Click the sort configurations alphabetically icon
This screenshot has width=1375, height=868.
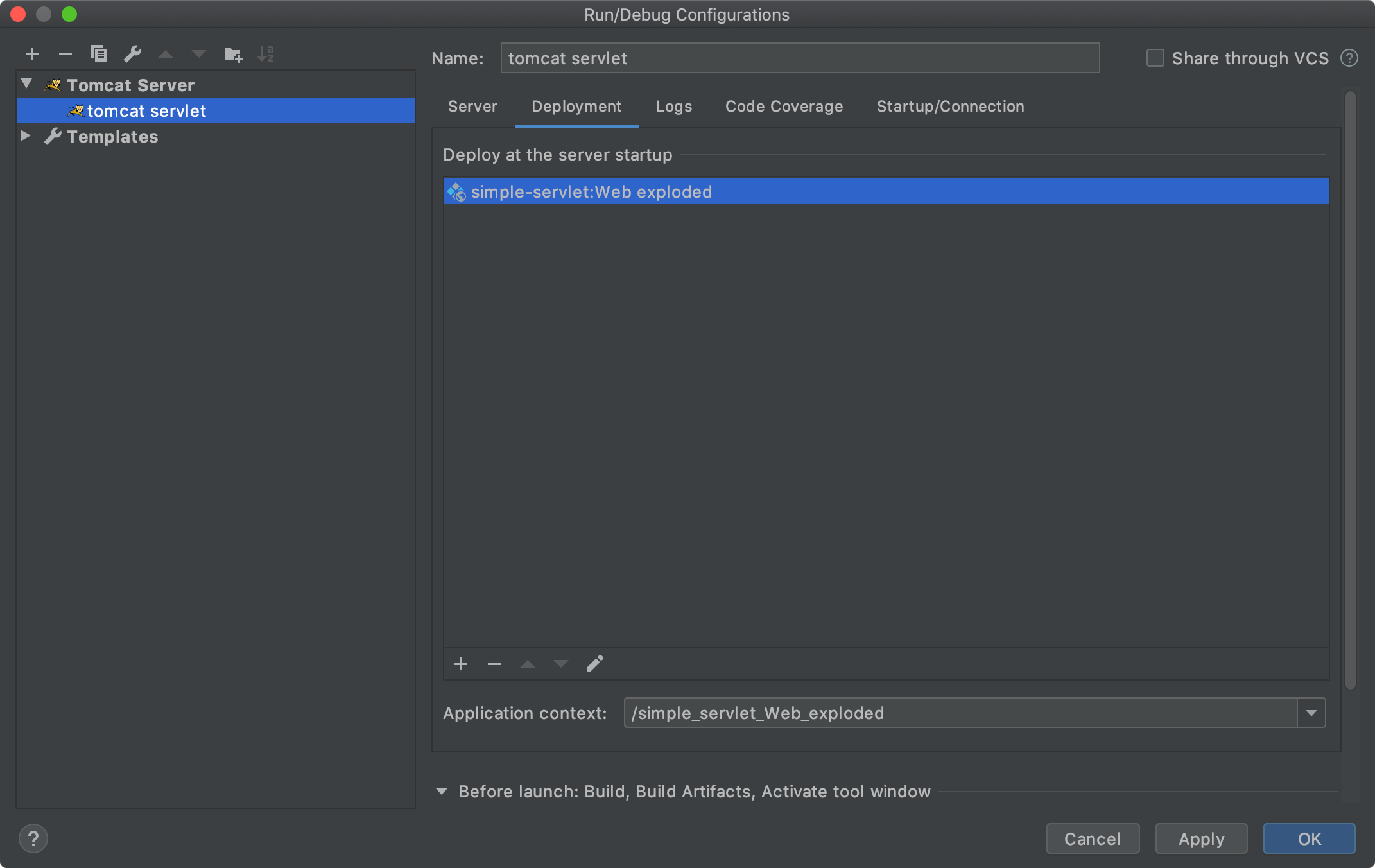click(x=266, y=54)
